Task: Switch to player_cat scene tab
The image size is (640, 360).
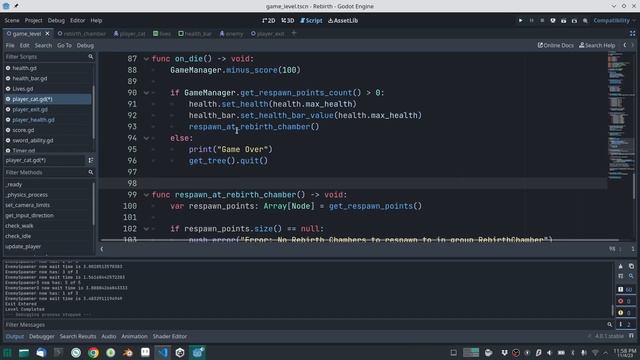Action: pos(129,33)
